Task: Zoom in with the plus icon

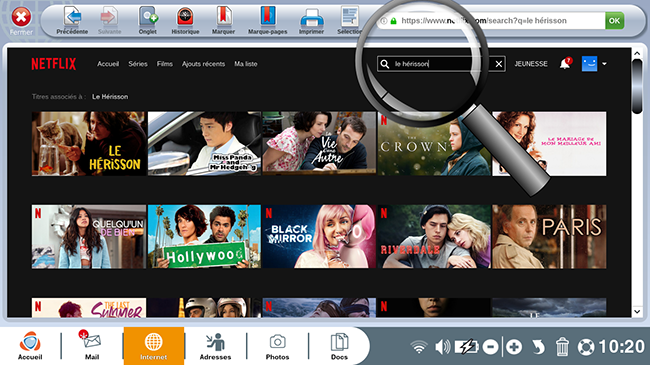Action: [514, 347]
